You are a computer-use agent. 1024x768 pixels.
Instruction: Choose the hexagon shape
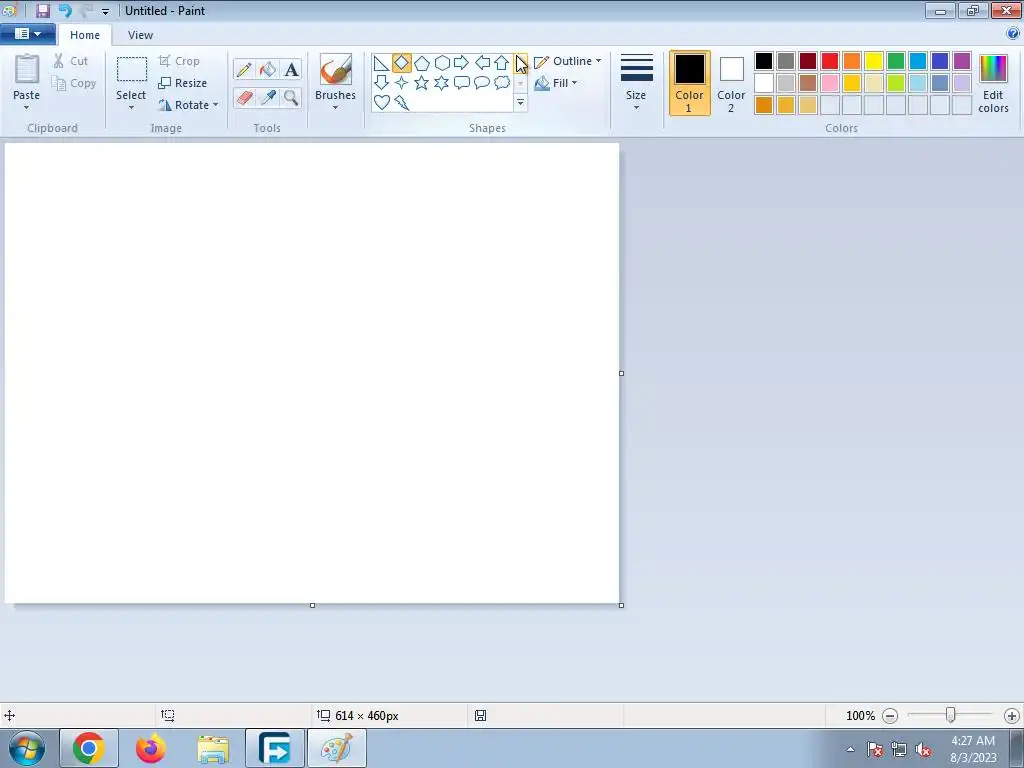point(442,63)
